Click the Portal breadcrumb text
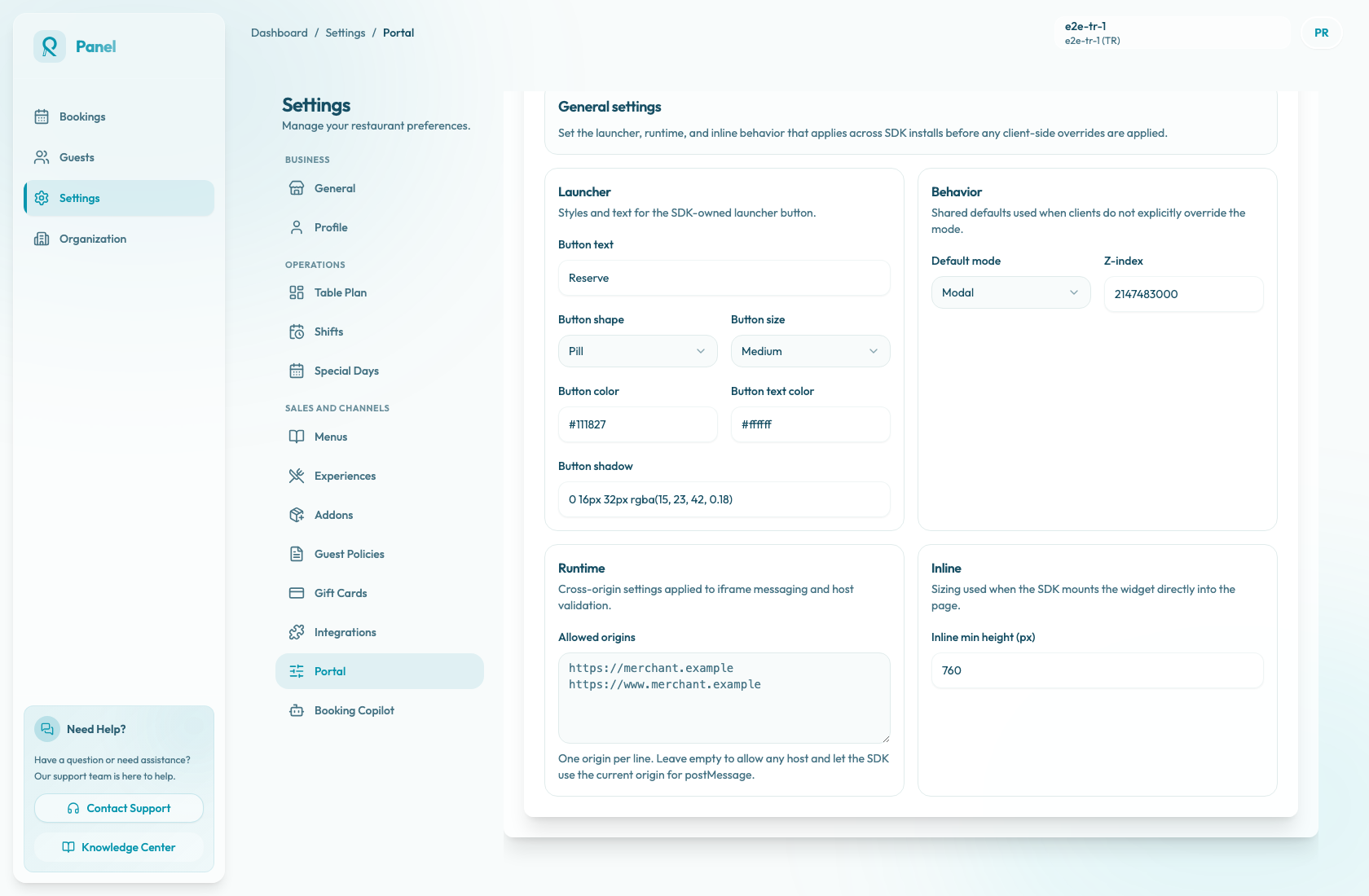This screenshot has width=1369, height=896. click(x=398, y=33)
